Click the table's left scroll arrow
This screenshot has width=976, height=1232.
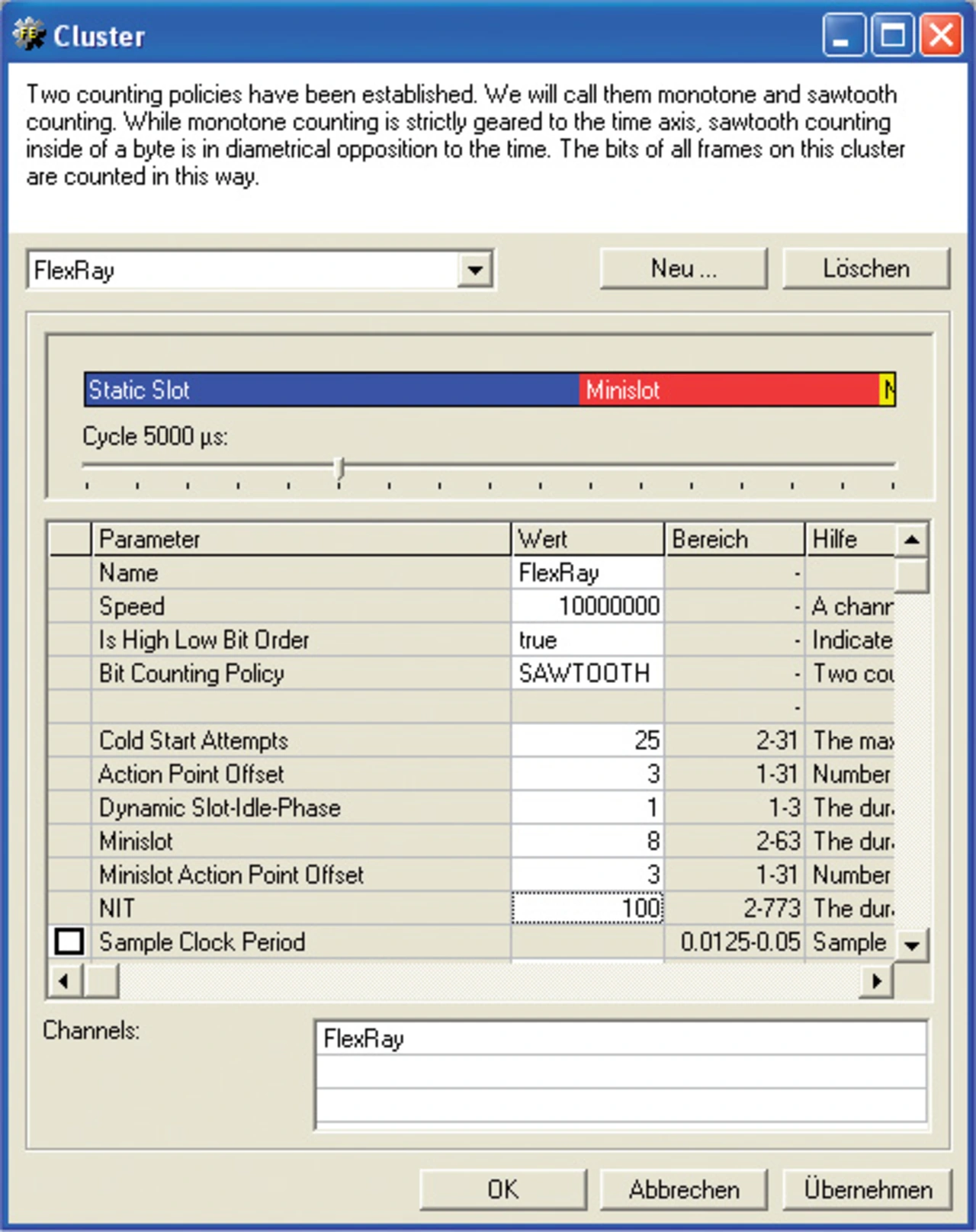pyautogui.click(x=64, y=980)
